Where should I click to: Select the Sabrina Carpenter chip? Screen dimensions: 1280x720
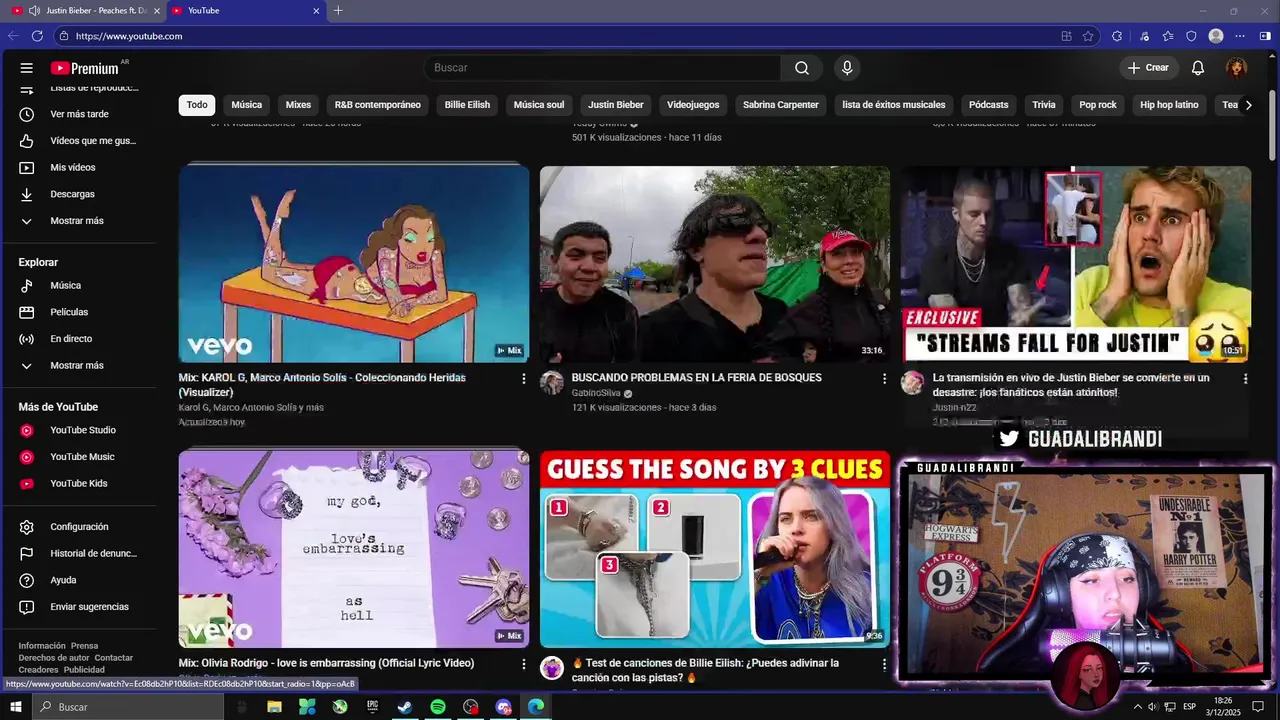point(781,105)
